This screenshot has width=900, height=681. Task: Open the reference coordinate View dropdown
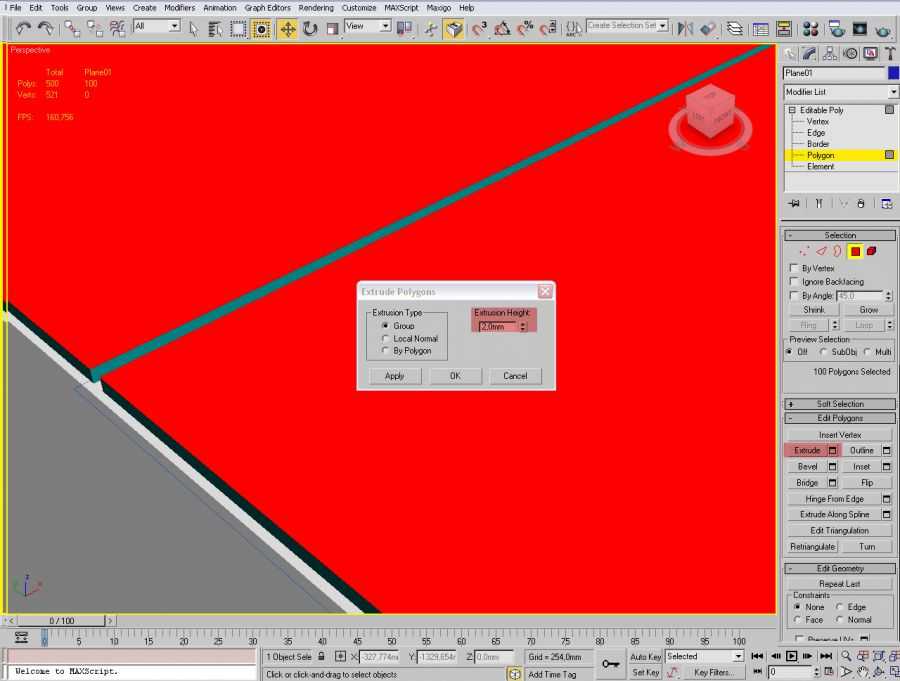pos(367,27)
